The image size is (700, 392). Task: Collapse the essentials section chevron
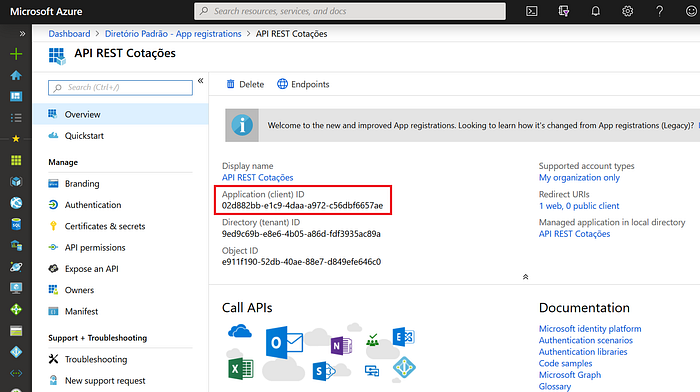525,277
